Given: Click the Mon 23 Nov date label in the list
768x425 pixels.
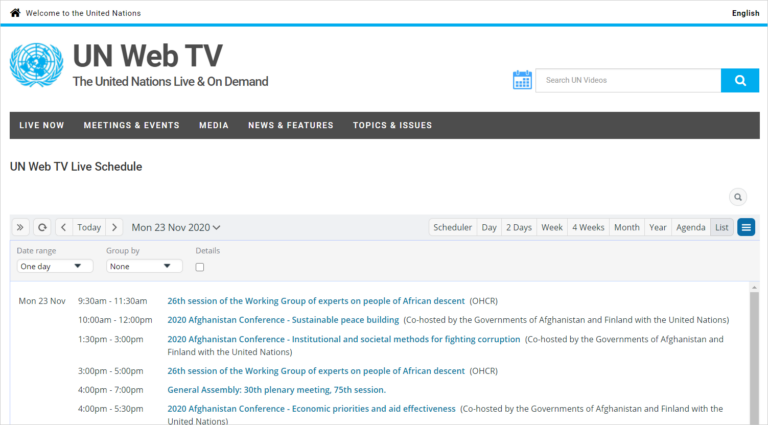Looking at the screenshot, I should (42, 301).
